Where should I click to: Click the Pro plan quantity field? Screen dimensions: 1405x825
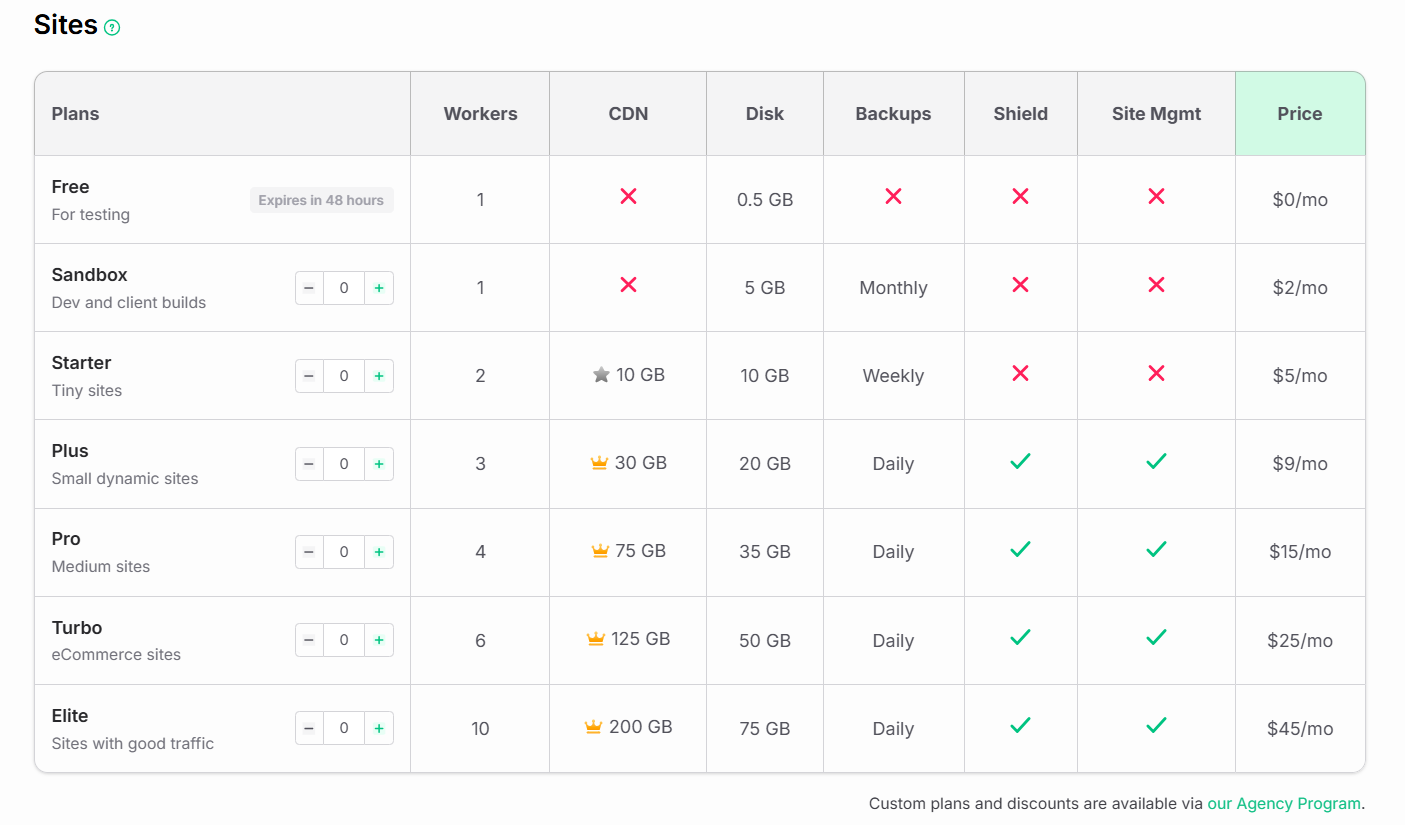(x=344, y=552)
